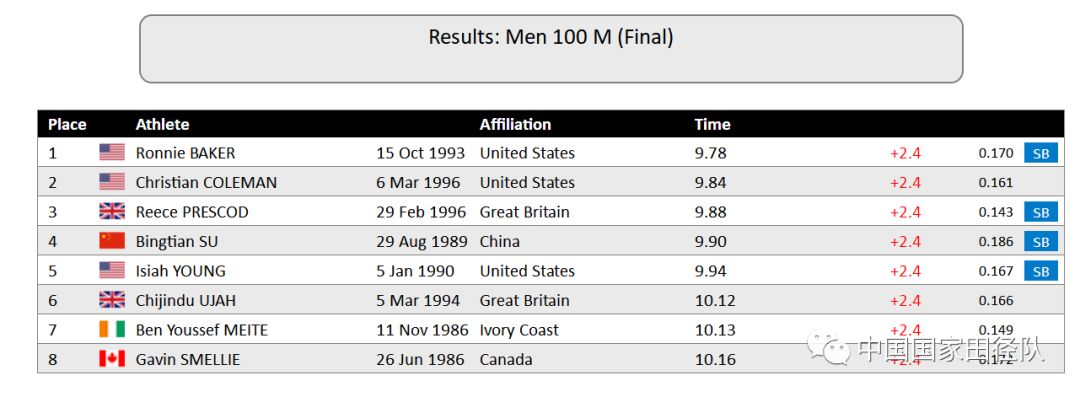Select the Athlete column header
1080x397 pixels.
pos(162,125)
